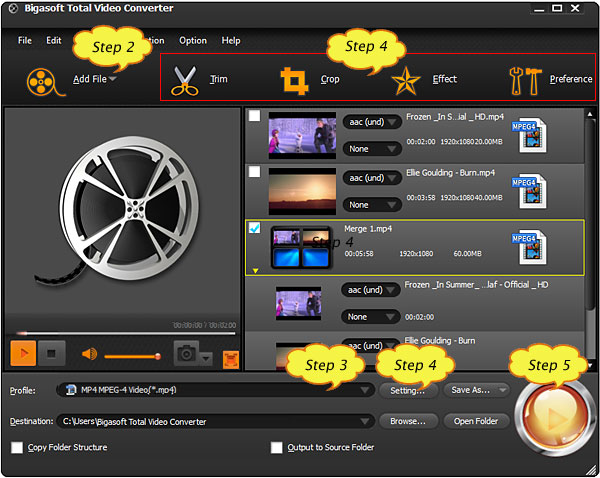The width and height of the screenshot is (600, 478).
Task: Click Merge 1.mp4 file name
Action: pyautogui.click(x=368, y=229)
